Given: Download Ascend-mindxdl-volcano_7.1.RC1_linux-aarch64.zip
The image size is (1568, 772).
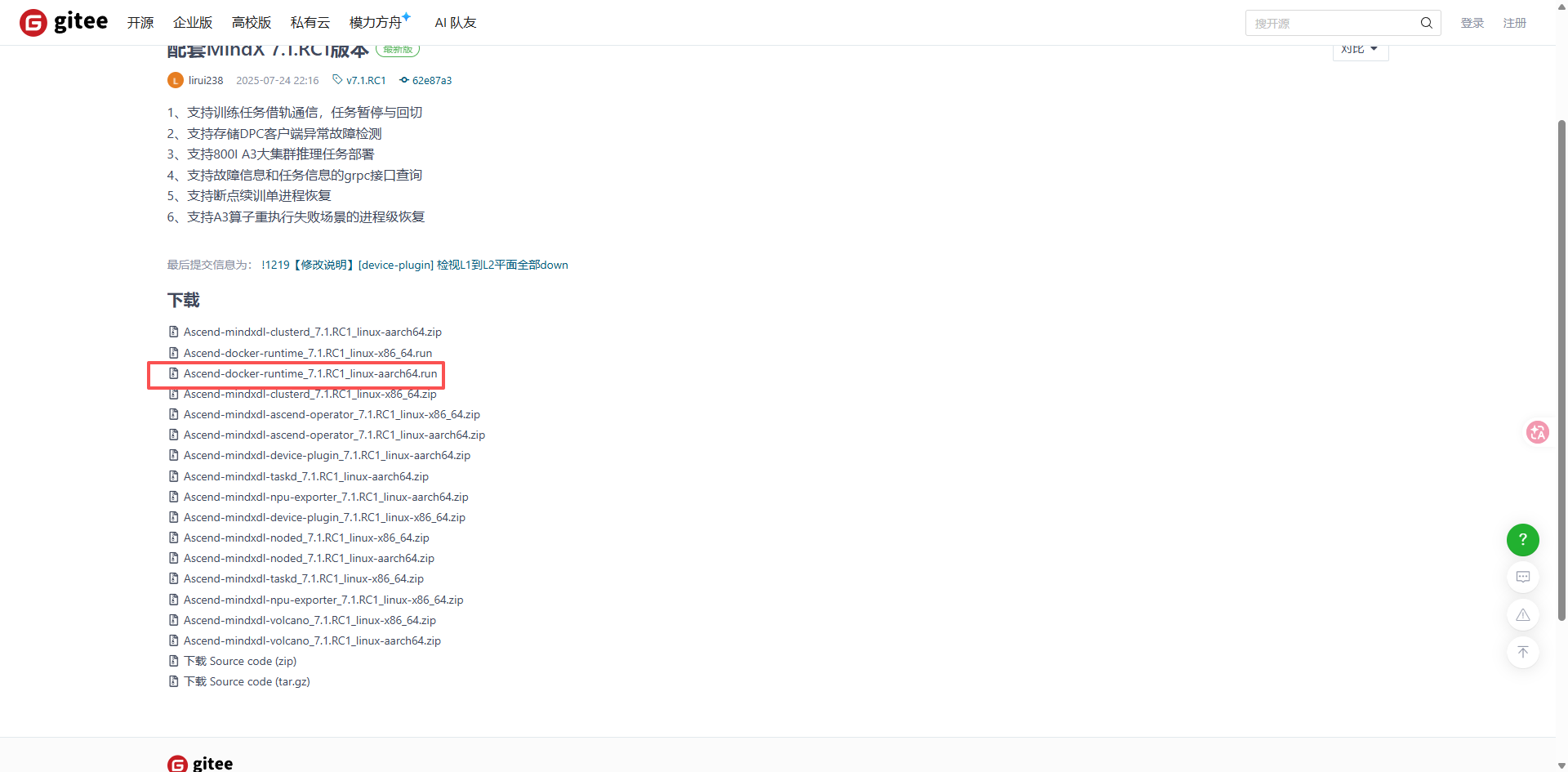Looking at the screenshot, I should [x=312, y=640].
